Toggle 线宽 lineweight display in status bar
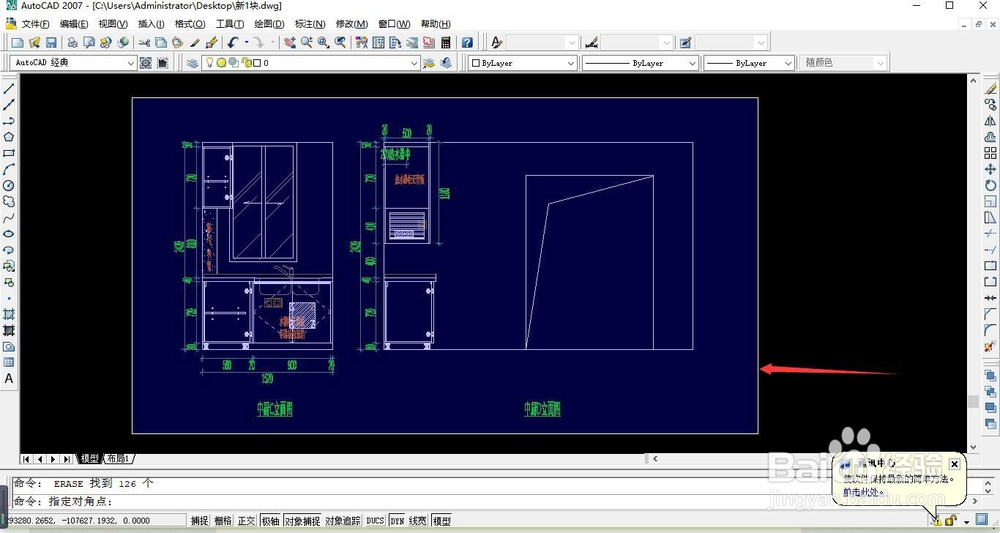 (x=418, y=521)
